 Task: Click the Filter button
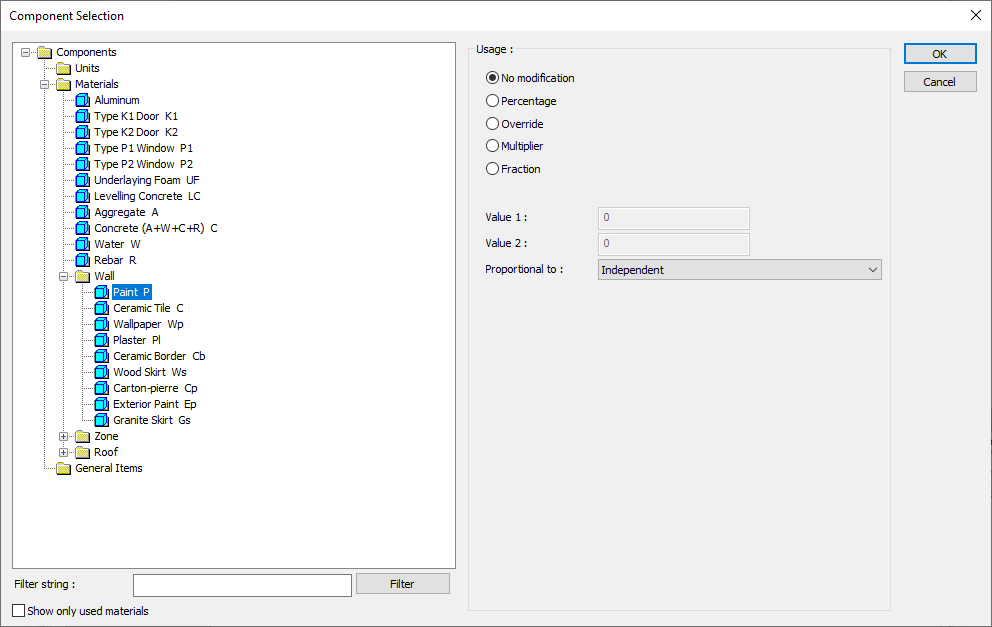(403, 584)
